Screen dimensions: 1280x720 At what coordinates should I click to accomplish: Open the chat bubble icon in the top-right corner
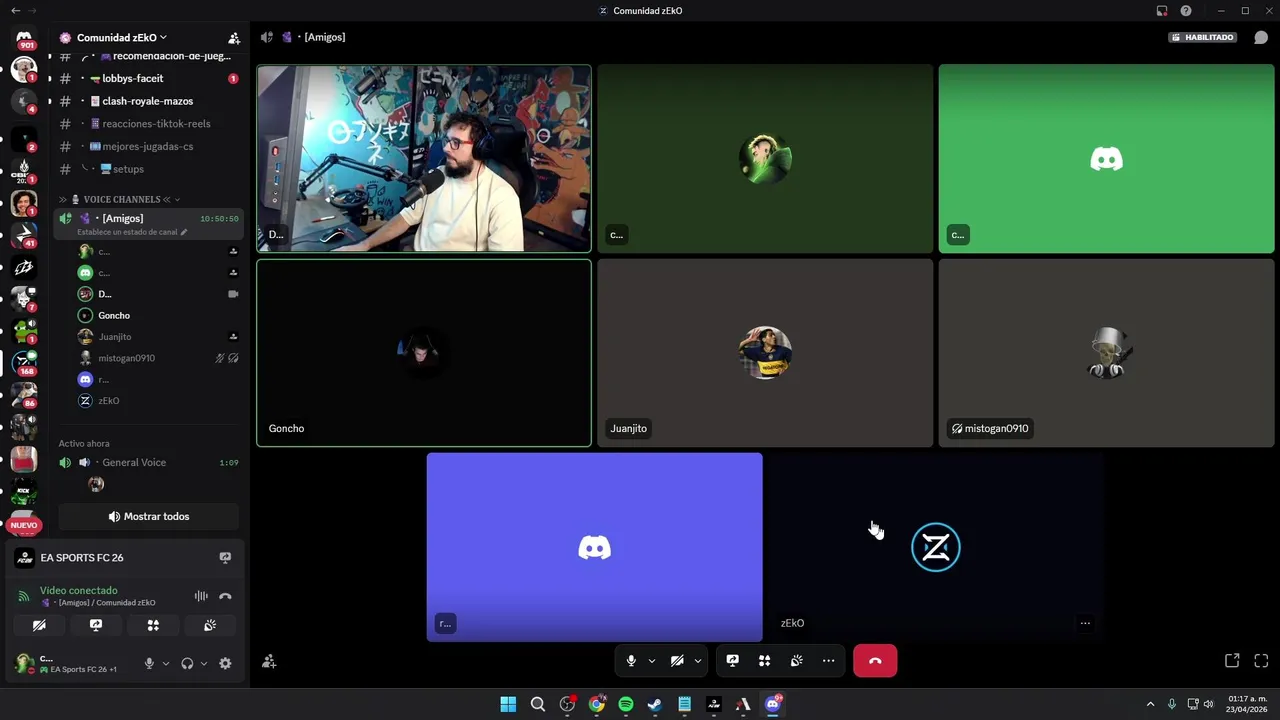click(x=1261, y=38)
